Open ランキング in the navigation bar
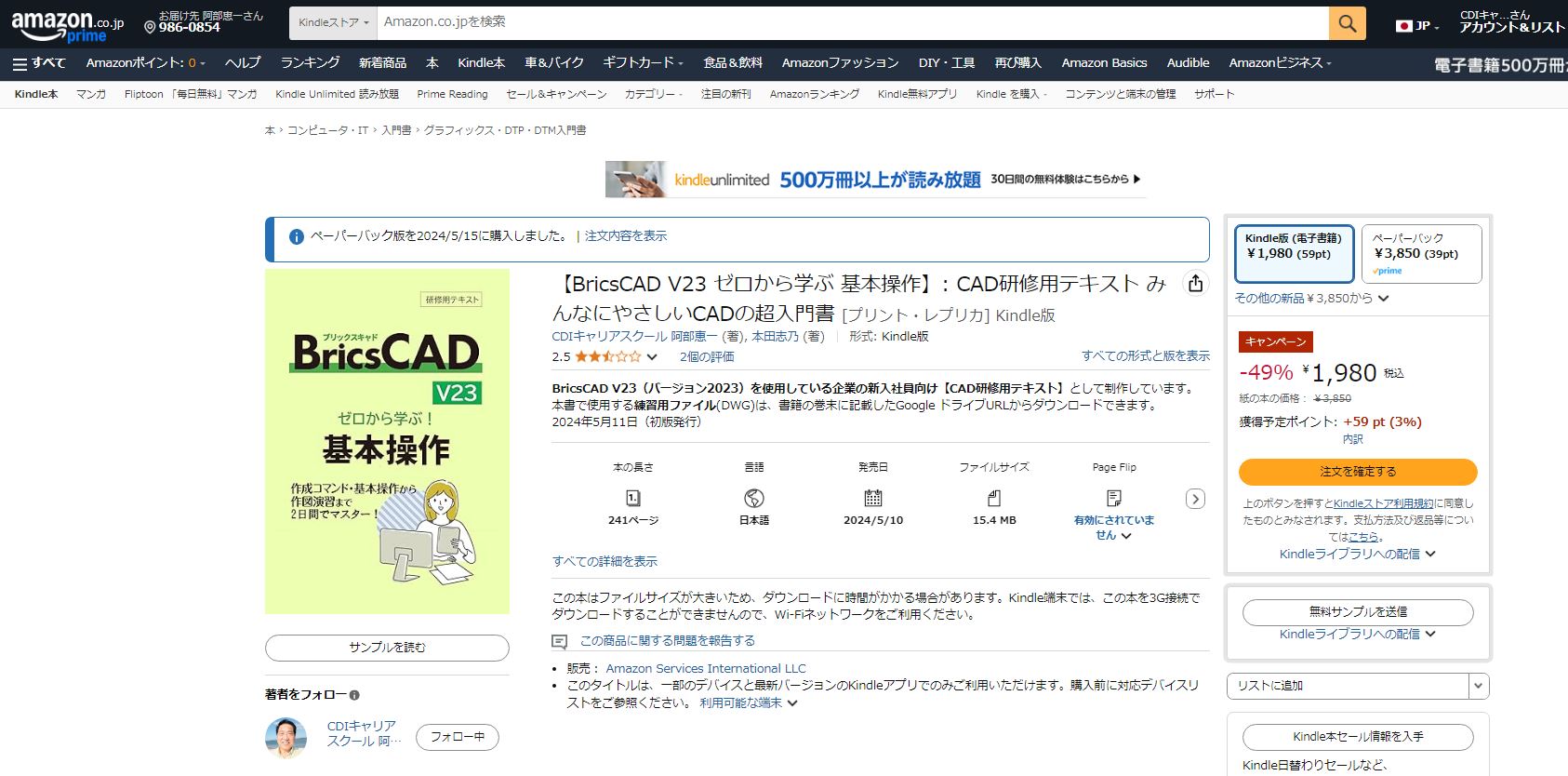 310,63
